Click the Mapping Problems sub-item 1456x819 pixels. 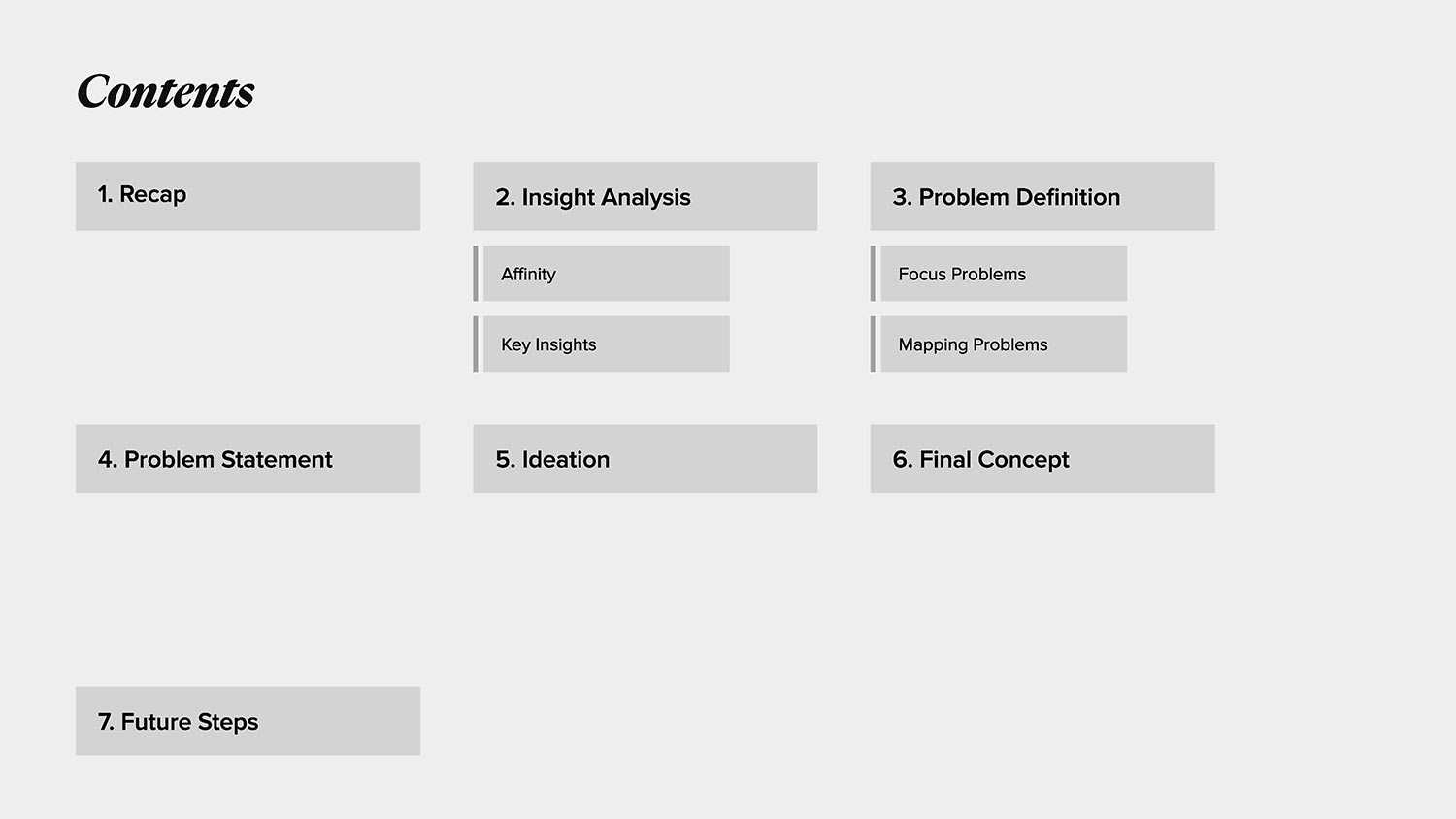click(x=1003, y=344)
